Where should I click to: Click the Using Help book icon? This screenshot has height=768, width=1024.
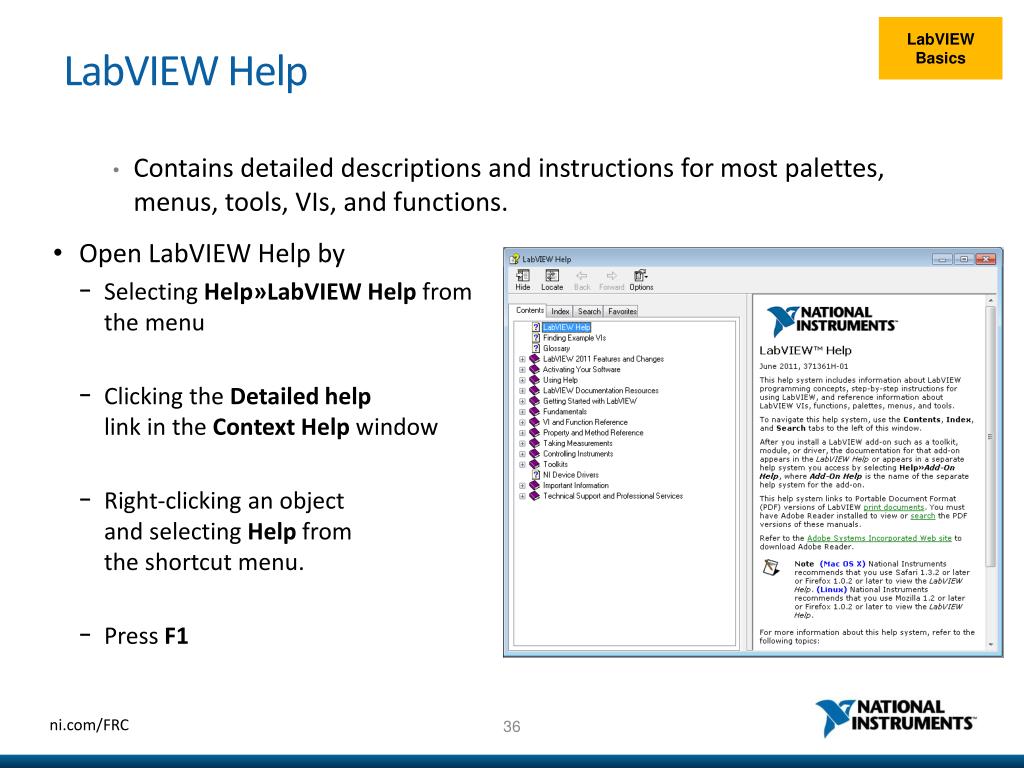point(534,379)
